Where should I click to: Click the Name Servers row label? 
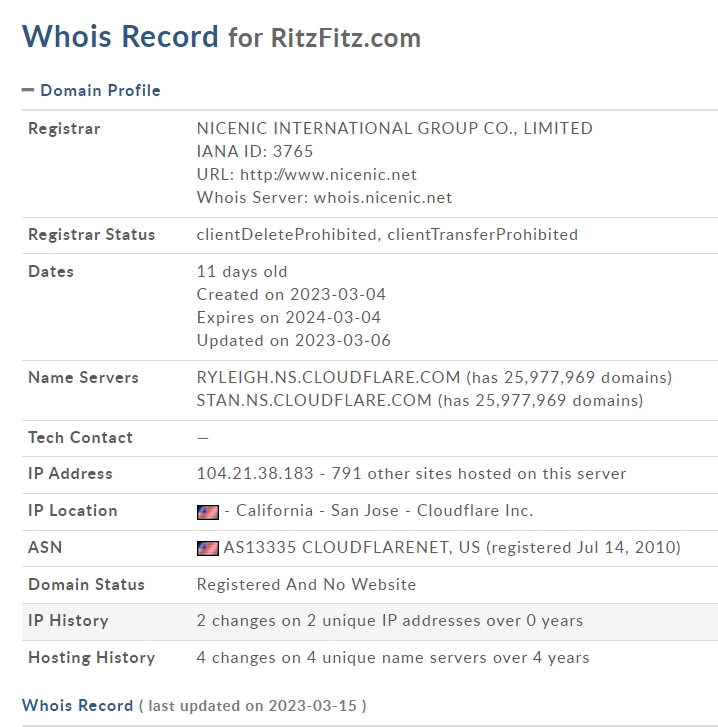coord(83,378)
